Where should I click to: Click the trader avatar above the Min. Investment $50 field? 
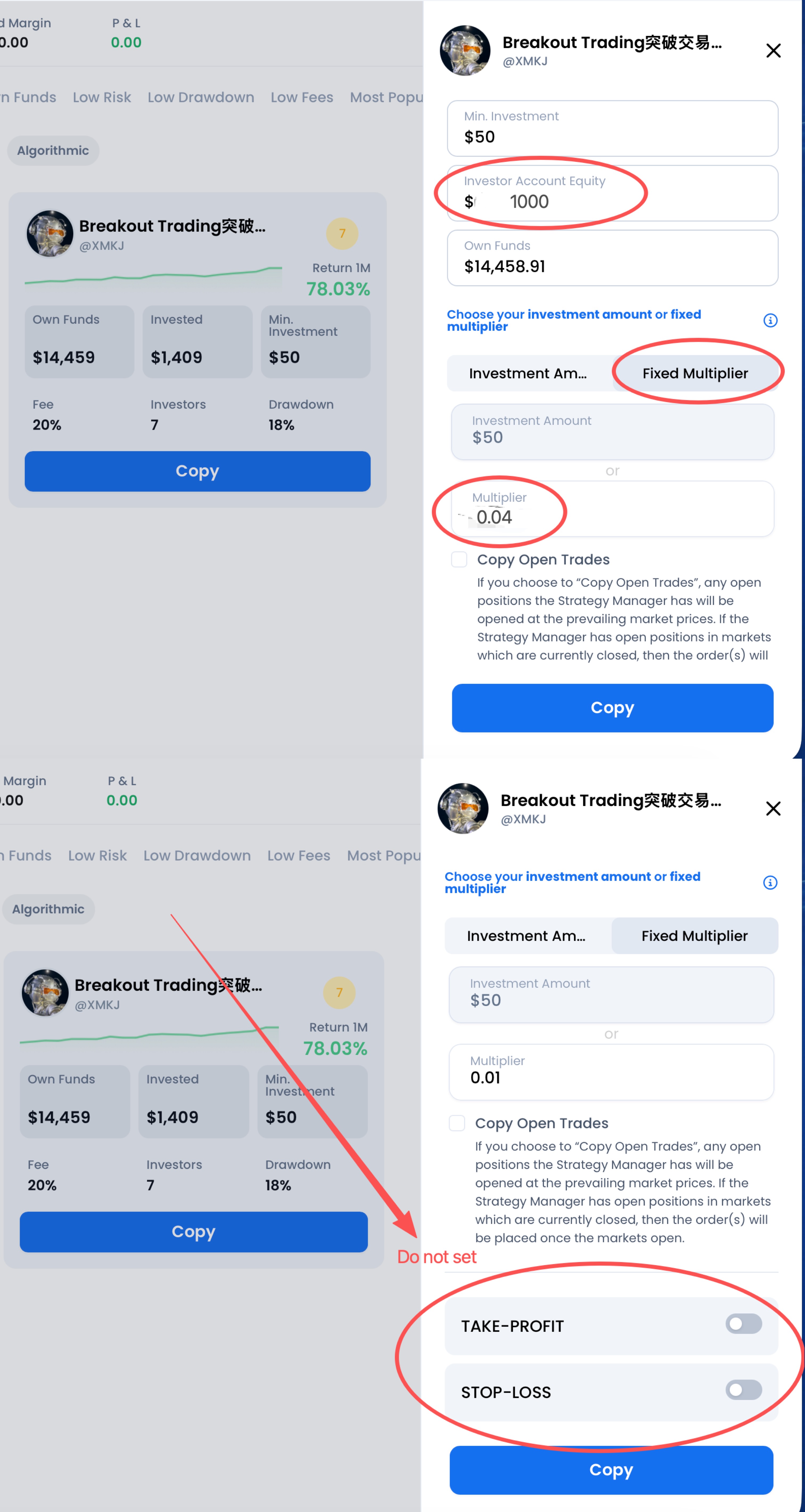point(465,51)
